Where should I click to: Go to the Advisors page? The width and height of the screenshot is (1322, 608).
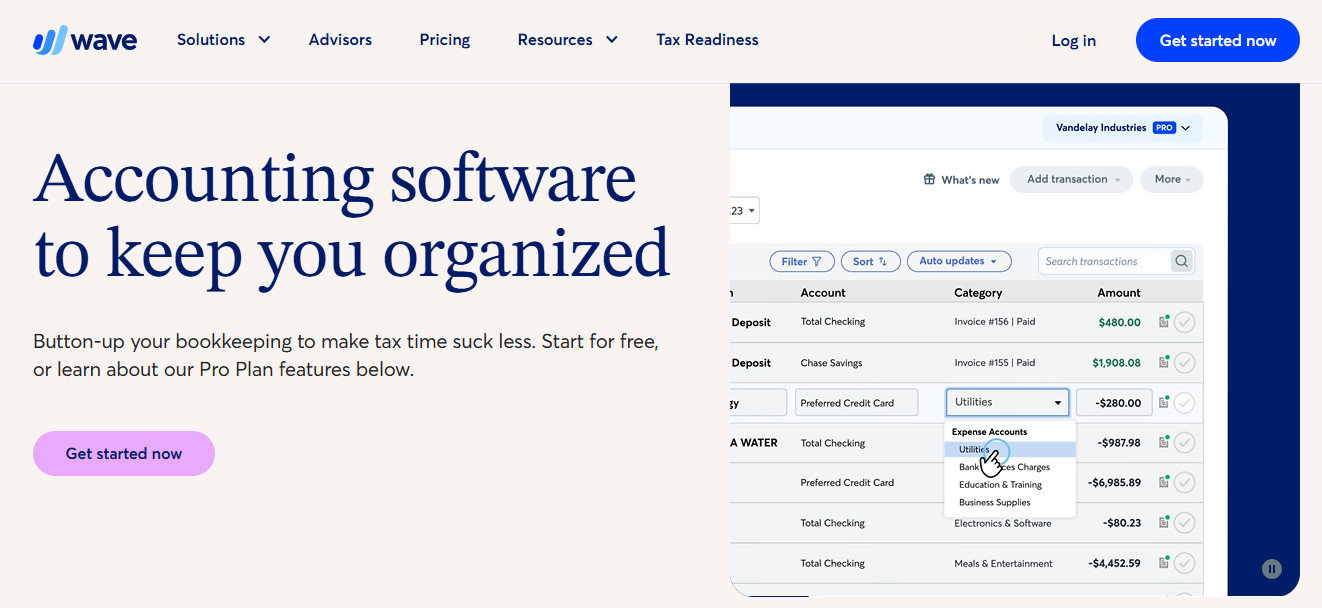click(x=340, y=40)
